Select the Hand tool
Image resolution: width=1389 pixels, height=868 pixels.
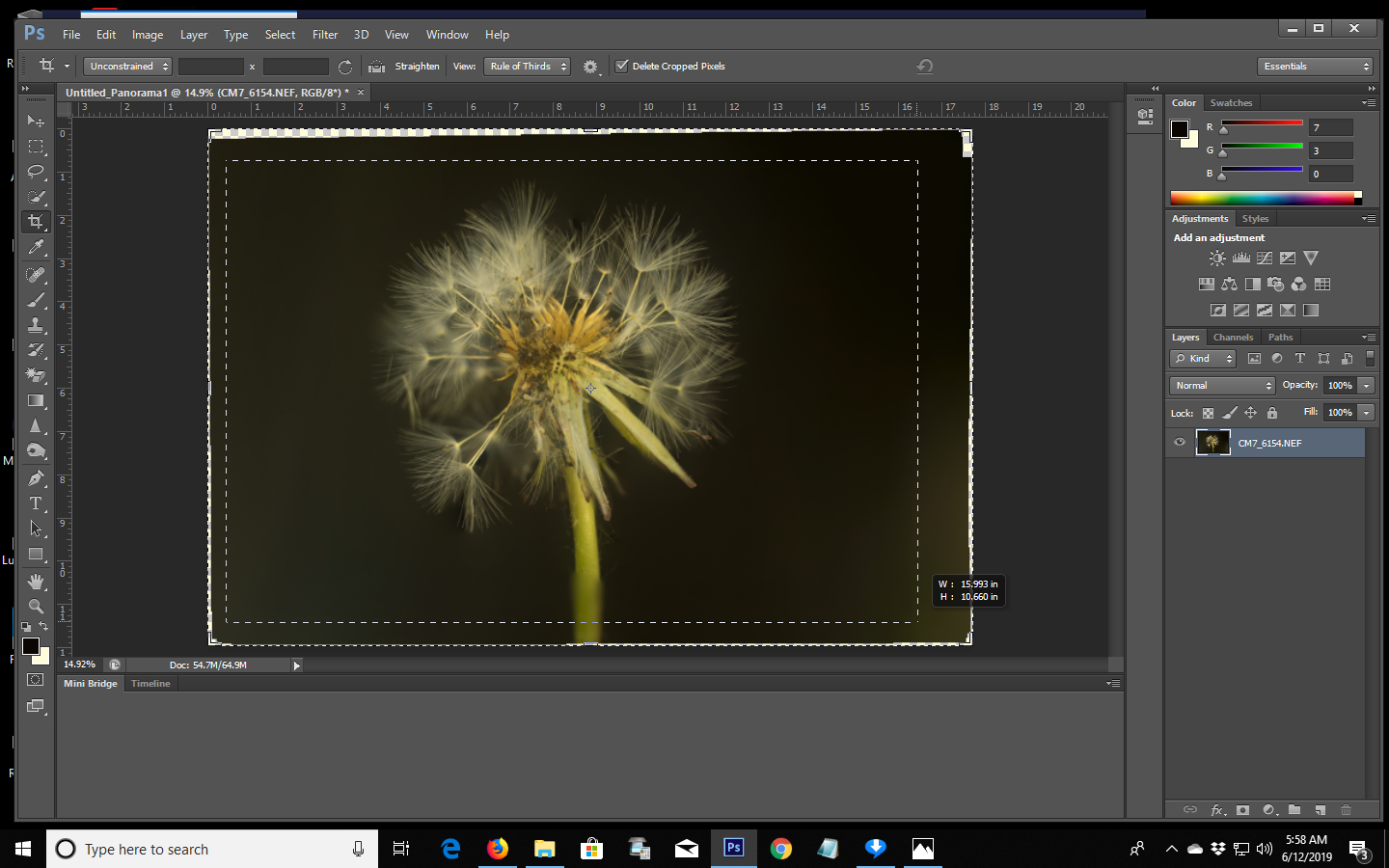coord(36,582)
